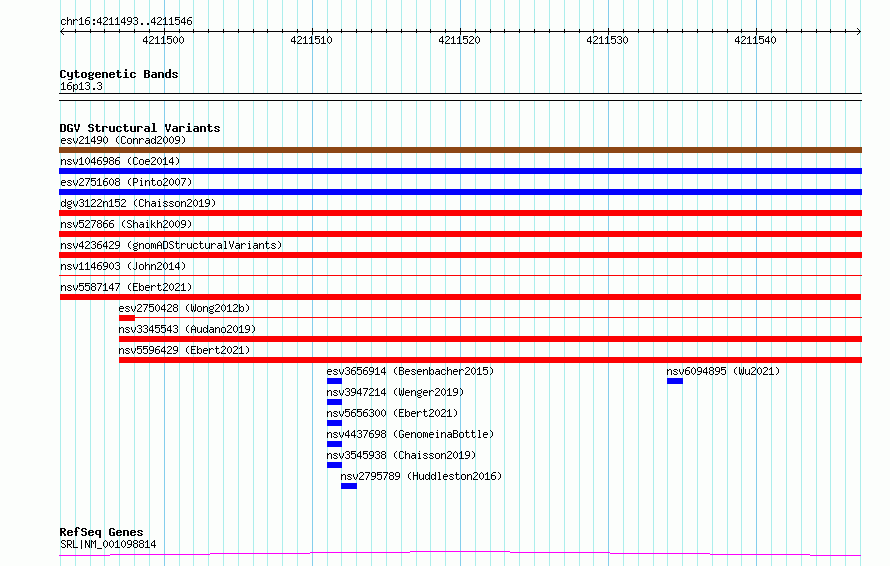Click the blue esv2751608 variant bar
Image resolution: width=890 pixels, height=566 pixels.
460,192
